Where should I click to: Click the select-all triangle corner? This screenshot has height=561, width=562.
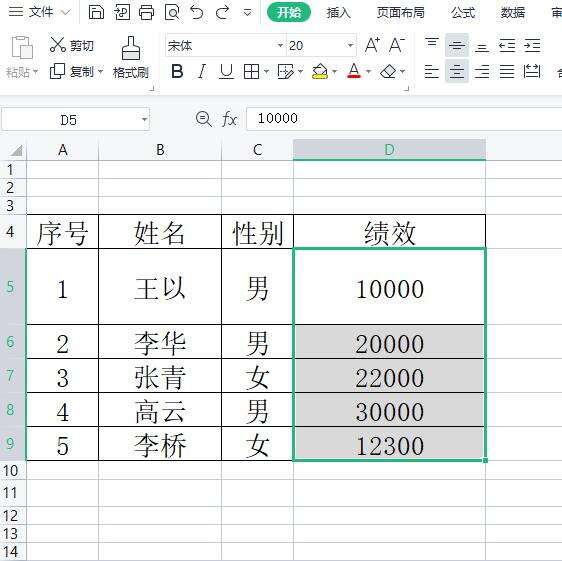point(16,150)
